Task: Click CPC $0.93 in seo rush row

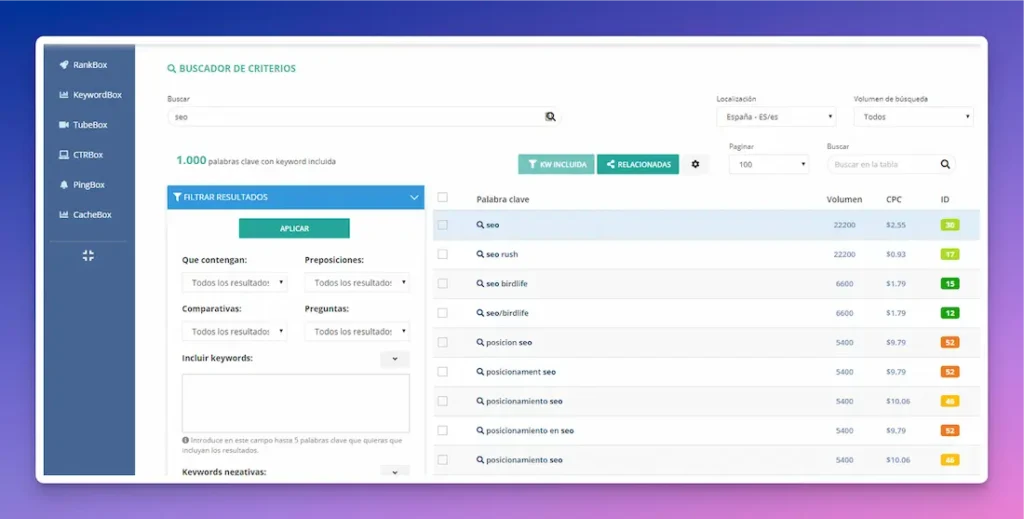Action: (x=895, y=254)
